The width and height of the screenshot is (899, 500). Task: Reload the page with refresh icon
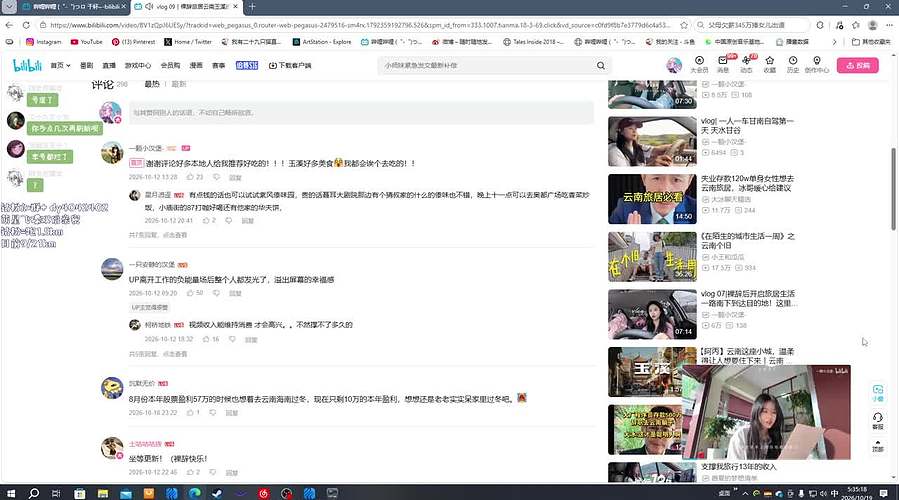pyautogui.click(x=26, y=25)
